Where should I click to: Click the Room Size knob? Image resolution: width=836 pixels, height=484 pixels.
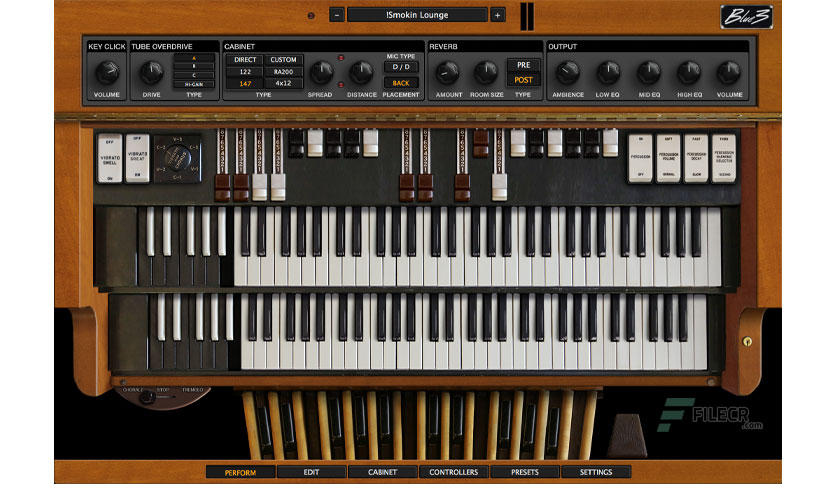pyautogui.click(x=486, y=73)
